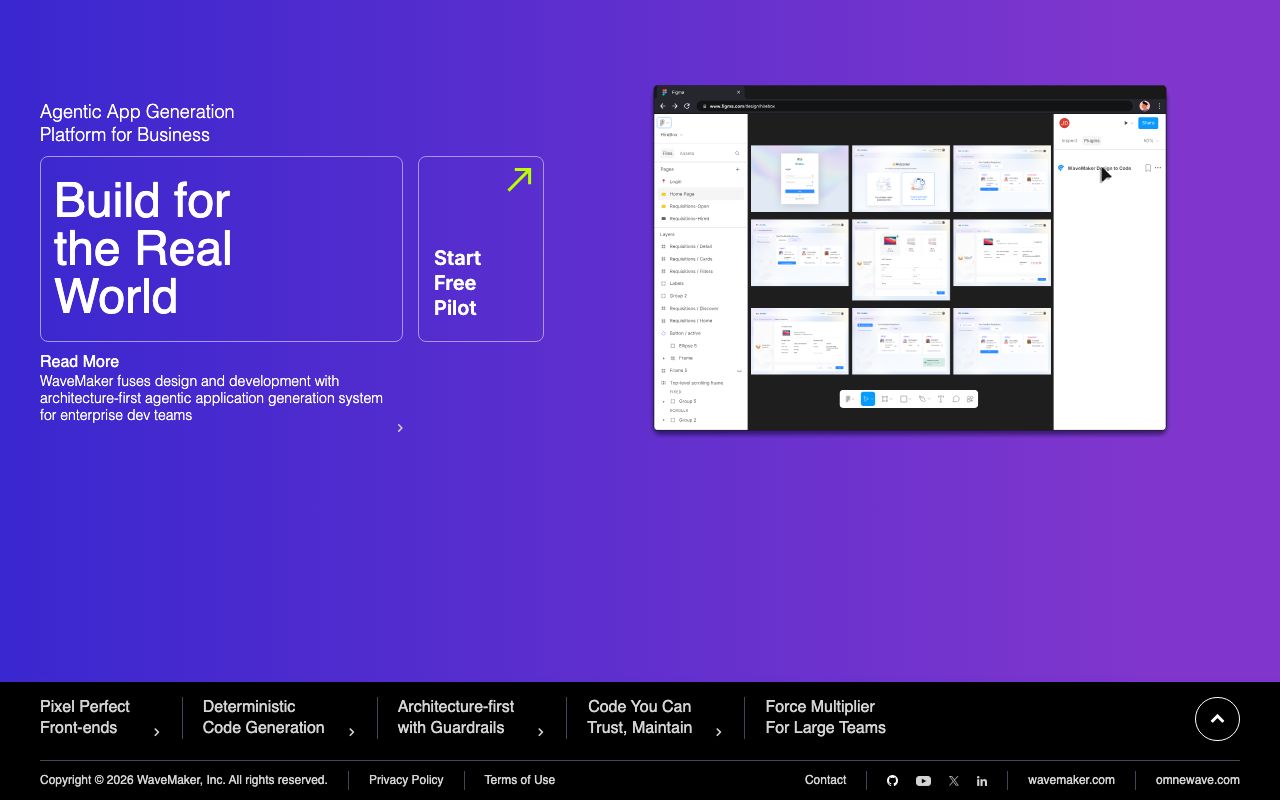Click the circular scroll-to-top arrow button
Screen dimensions: 1280x800
[1217, 719]
